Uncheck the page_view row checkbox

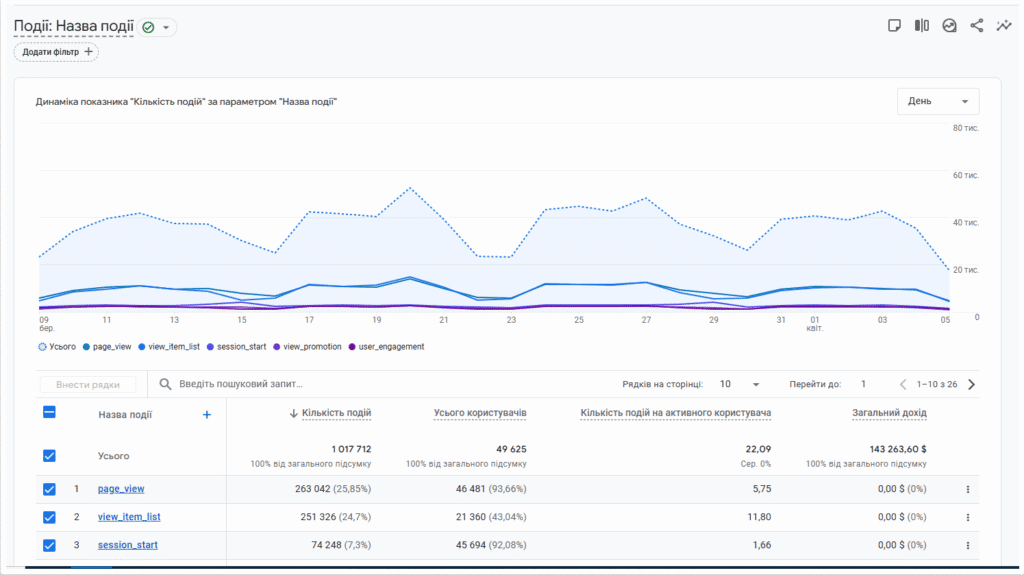[x=49, y=489]
